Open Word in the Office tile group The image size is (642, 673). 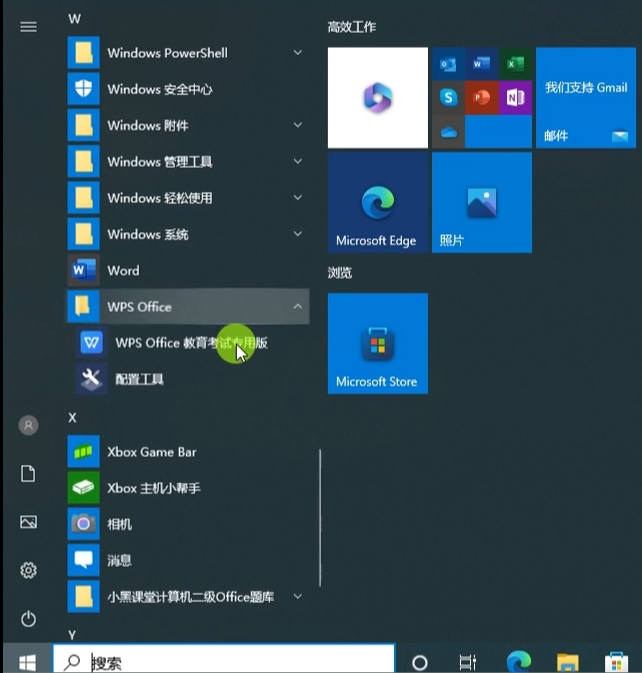point(482,64)
